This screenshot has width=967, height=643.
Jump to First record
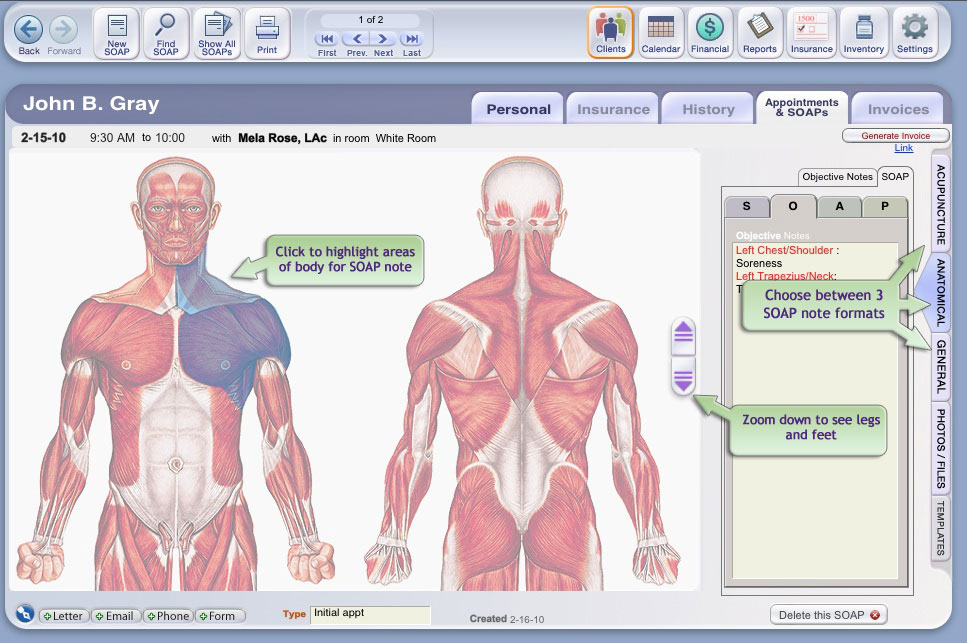tap(327, 39)
